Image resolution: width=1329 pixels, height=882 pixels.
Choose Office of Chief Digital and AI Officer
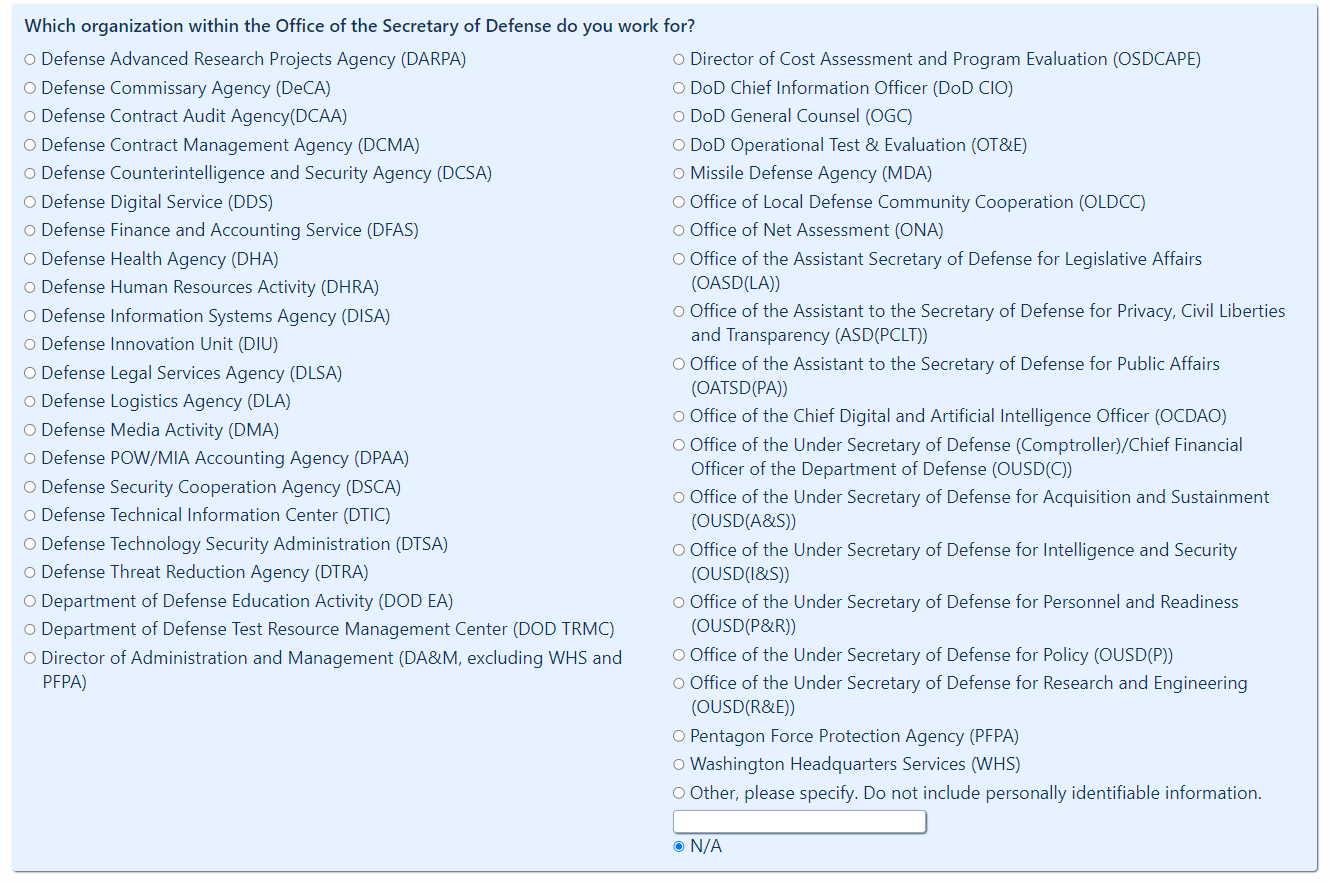click(x=679, y=417)
